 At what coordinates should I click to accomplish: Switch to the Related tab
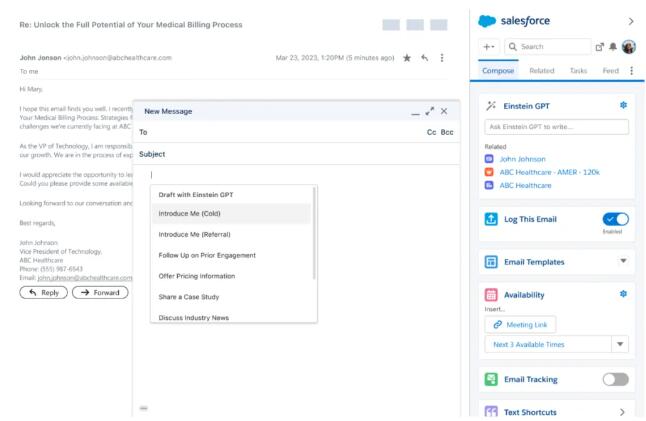coord(541,71)
